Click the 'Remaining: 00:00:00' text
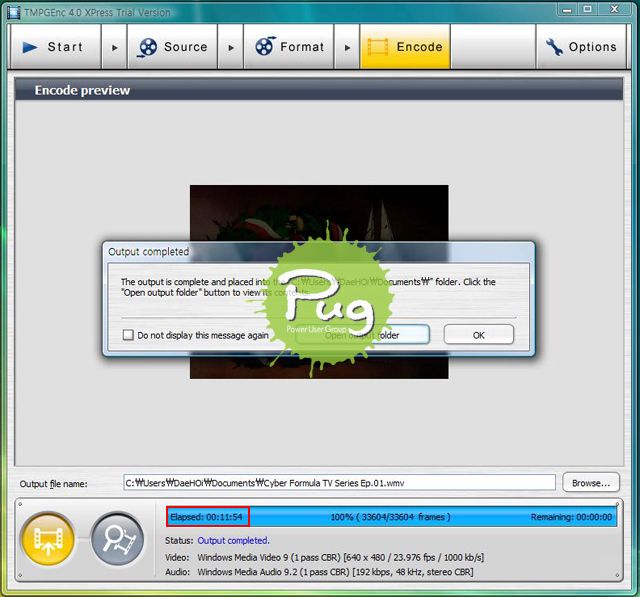 pos(571,517)
